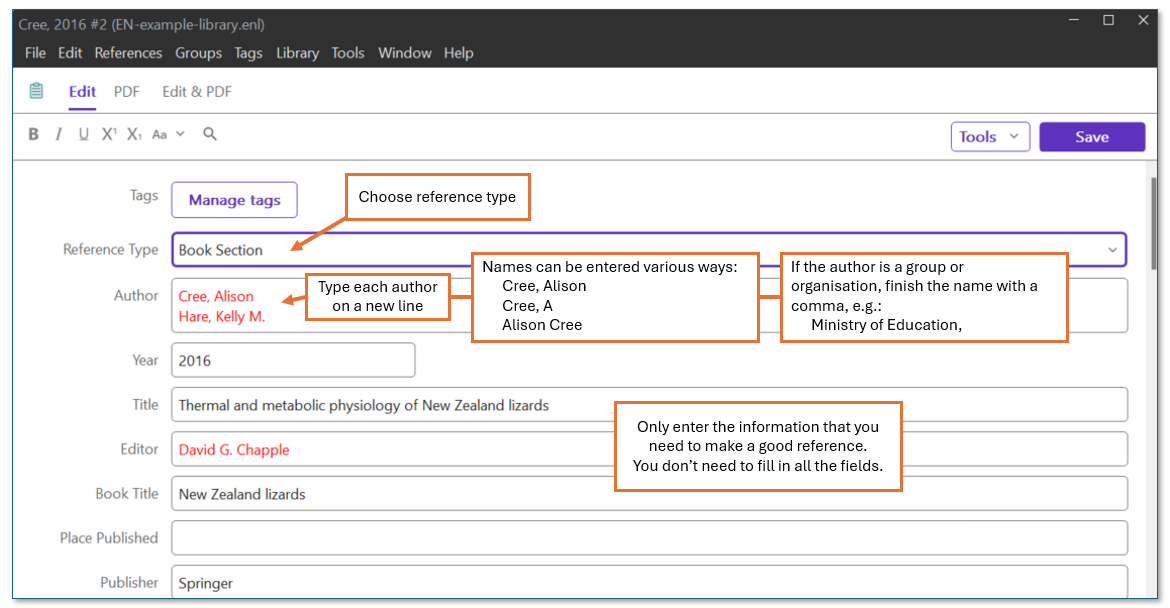Open the Library menu

pyautogui.click(x=297, y=53)
